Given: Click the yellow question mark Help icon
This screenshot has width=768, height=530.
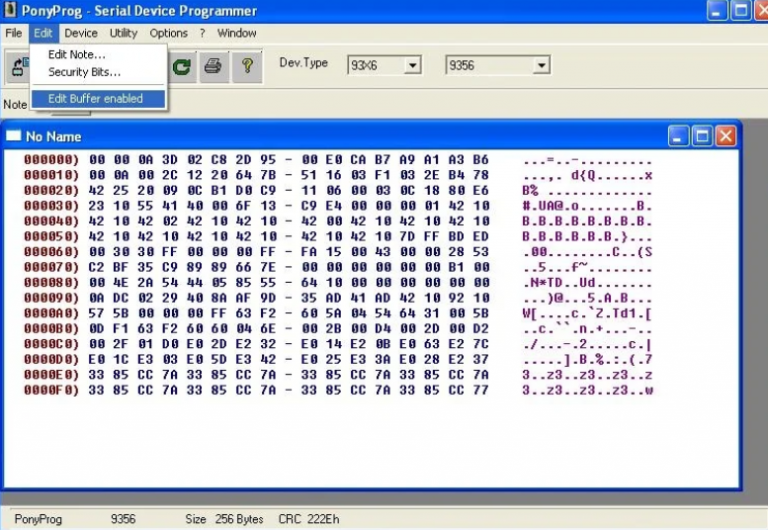Looking at the screenshot, I should (x=246, y=66).
